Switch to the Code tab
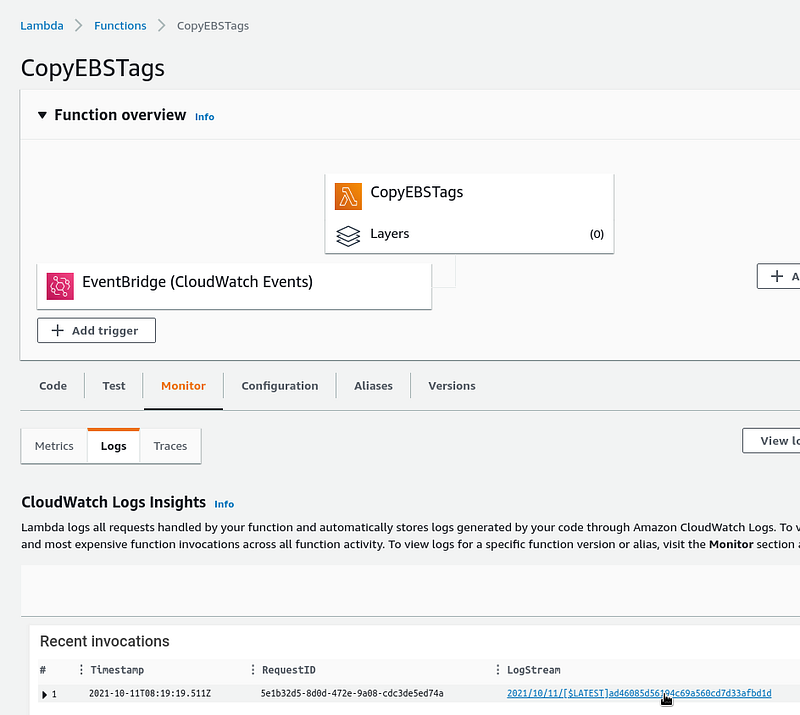Screen dimensions: 800x715 (53, 386)
